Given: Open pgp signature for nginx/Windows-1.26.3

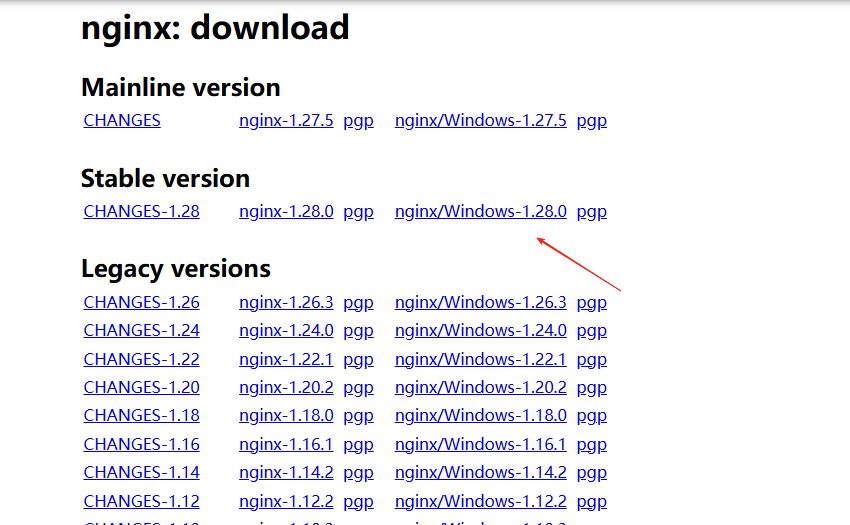Looking at the screenshot, I should 591,303.
